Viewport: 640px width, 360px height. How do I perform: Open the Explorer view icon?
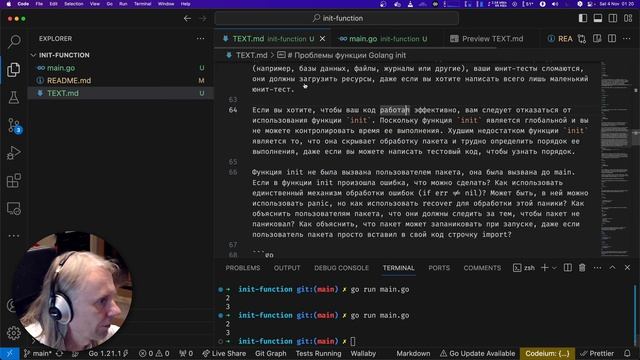(x=13, y=69)
